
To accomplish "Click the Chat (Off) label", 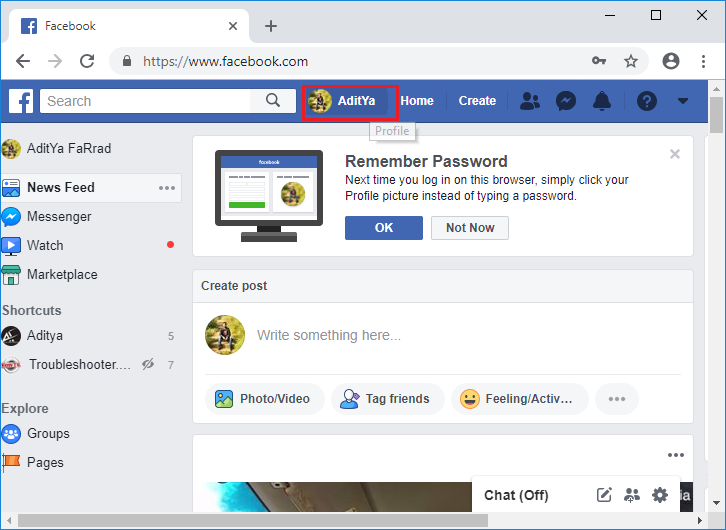I will pyautogui.click(x=516, y=495).
